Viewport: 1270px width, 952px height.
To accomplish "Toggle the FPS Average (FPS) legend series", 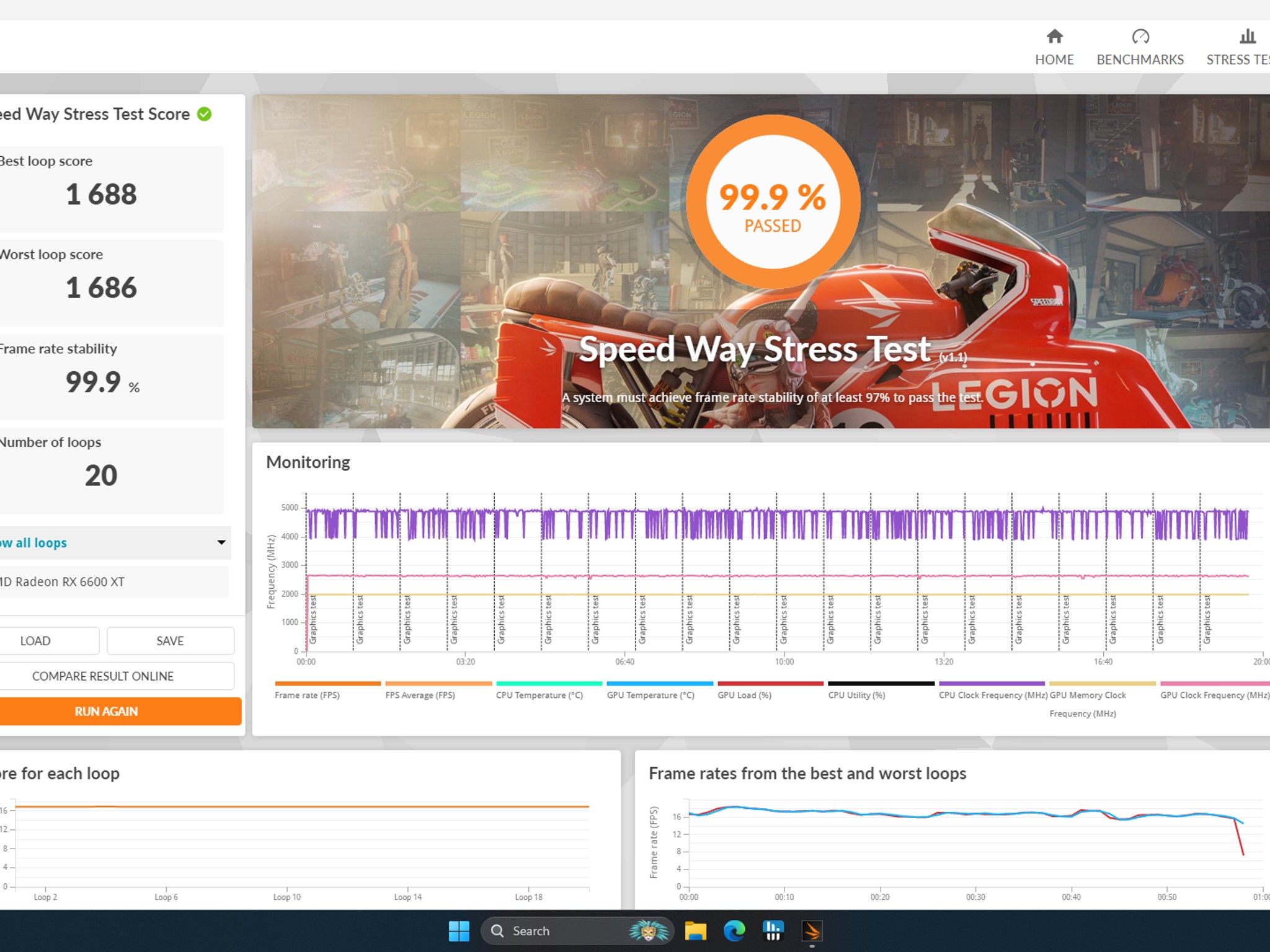I will pyautogui.click(x=438, y=690).
